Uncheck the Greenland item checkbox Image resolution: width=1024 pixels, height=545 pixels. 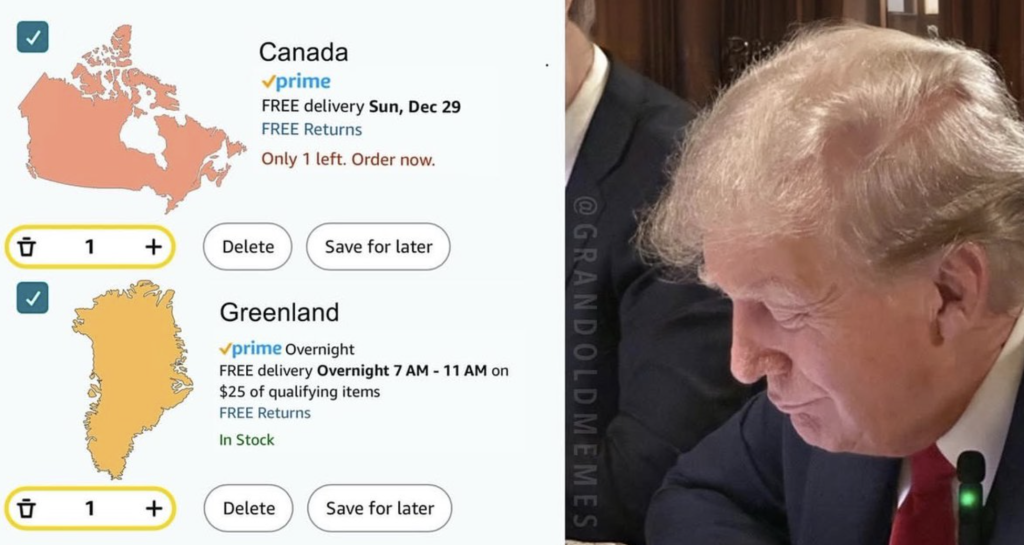click(33, 298)
